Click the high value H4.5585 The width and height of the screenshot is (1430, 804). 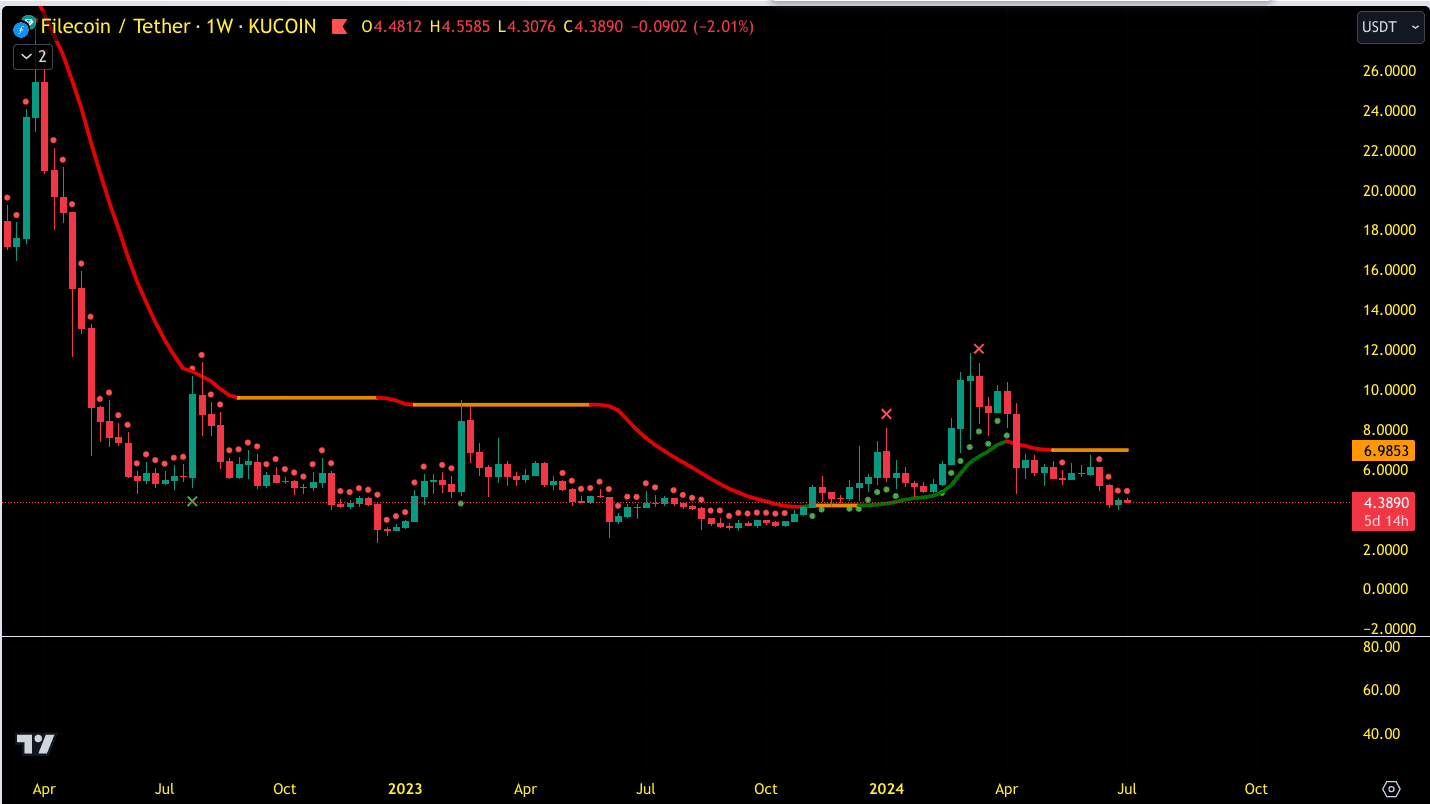pyautogui.click(x=460, y=27)
